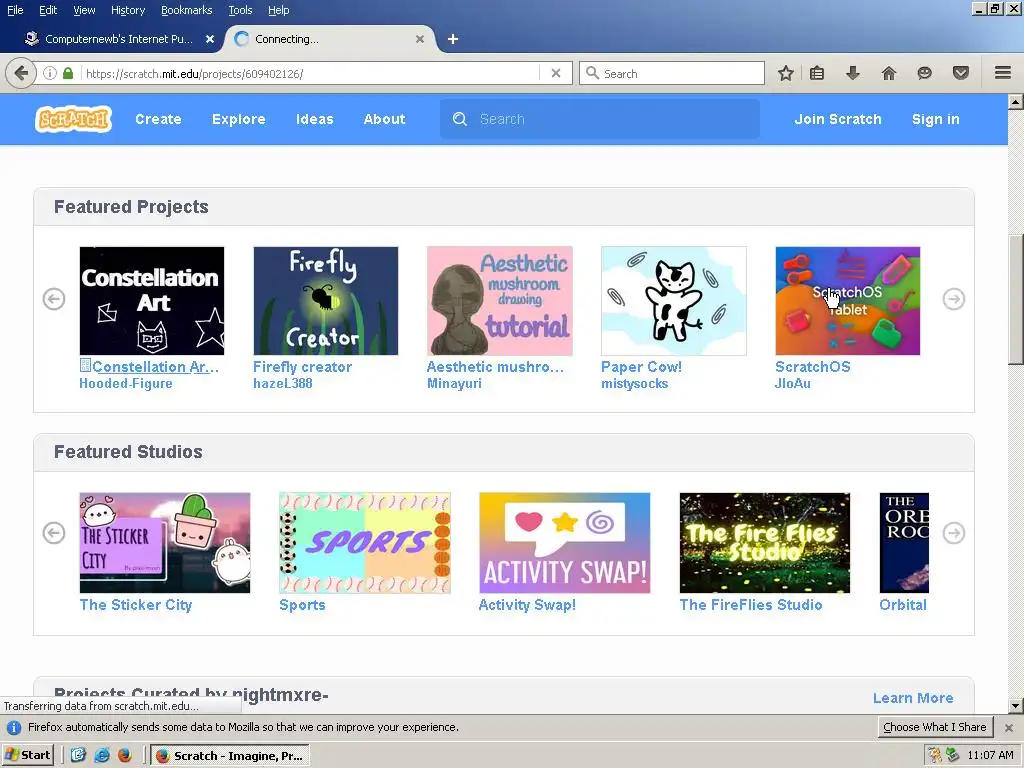Click the Scratch site search field

[x=600, y=120]
